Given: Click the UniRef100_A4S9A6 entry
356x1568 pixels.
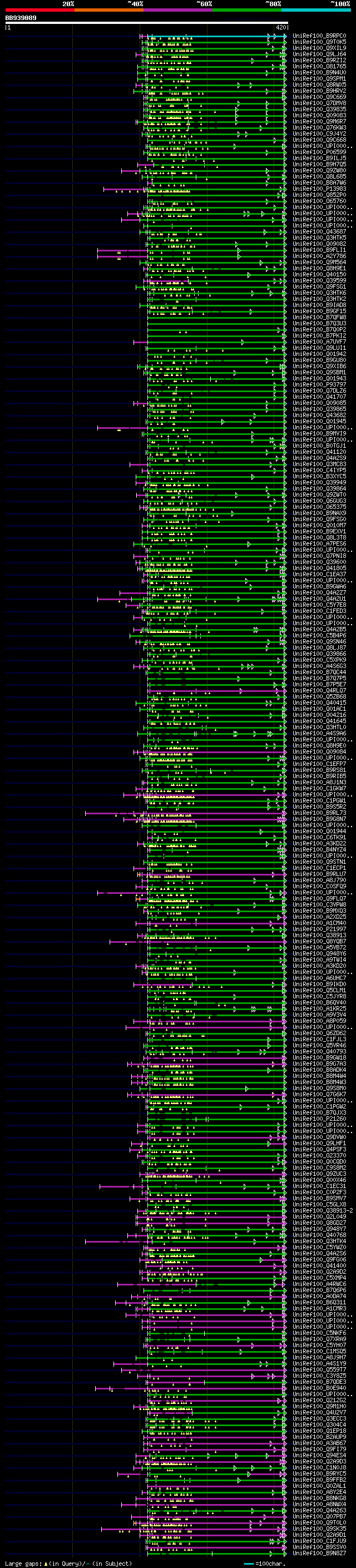Looking at the screenshot, I should [x=319, y=734].
